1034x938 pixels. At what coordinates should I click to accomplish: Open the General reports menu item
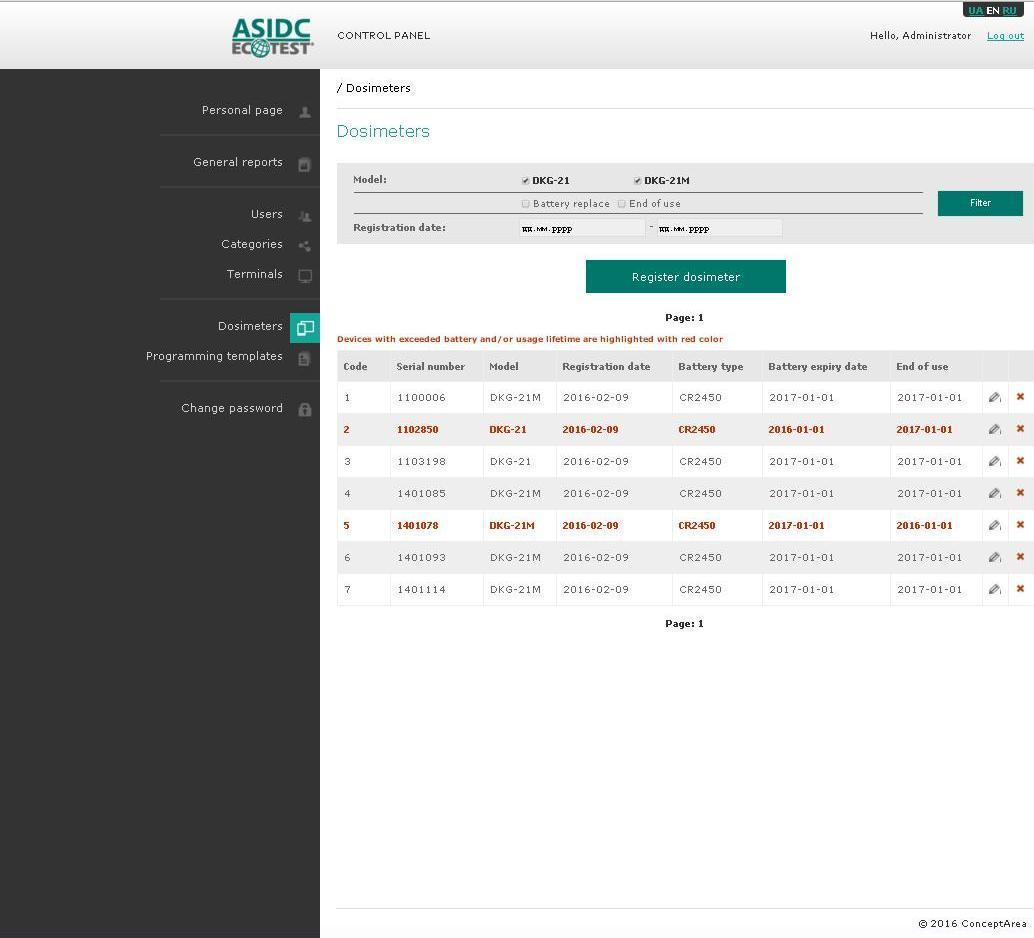pos(238,162)
